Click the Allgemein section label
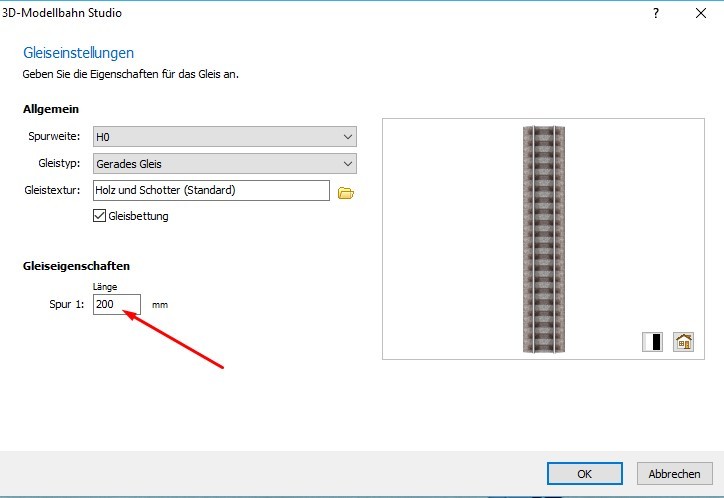This screenshot has height=498, width=724. coord(51,109)
